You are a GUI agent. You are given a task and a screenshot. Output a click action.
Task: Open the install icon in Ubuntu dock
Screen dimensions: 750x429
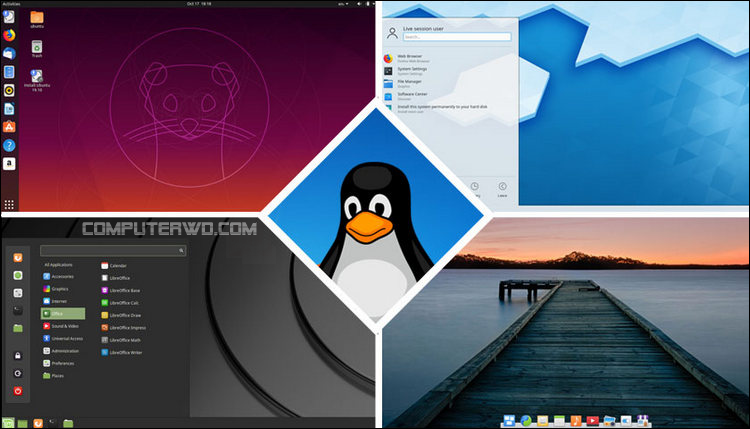click(x=9, y=17)
